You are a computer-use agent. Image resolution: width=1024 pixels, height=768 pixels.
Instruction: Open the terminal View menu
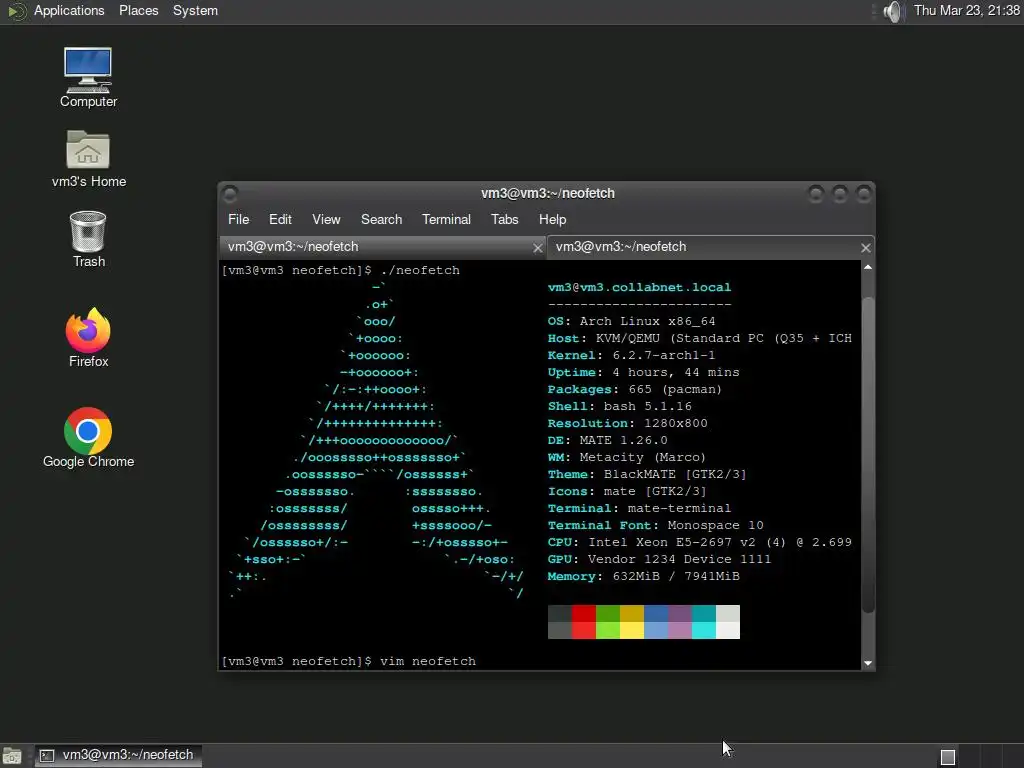[x=326, y=219]
